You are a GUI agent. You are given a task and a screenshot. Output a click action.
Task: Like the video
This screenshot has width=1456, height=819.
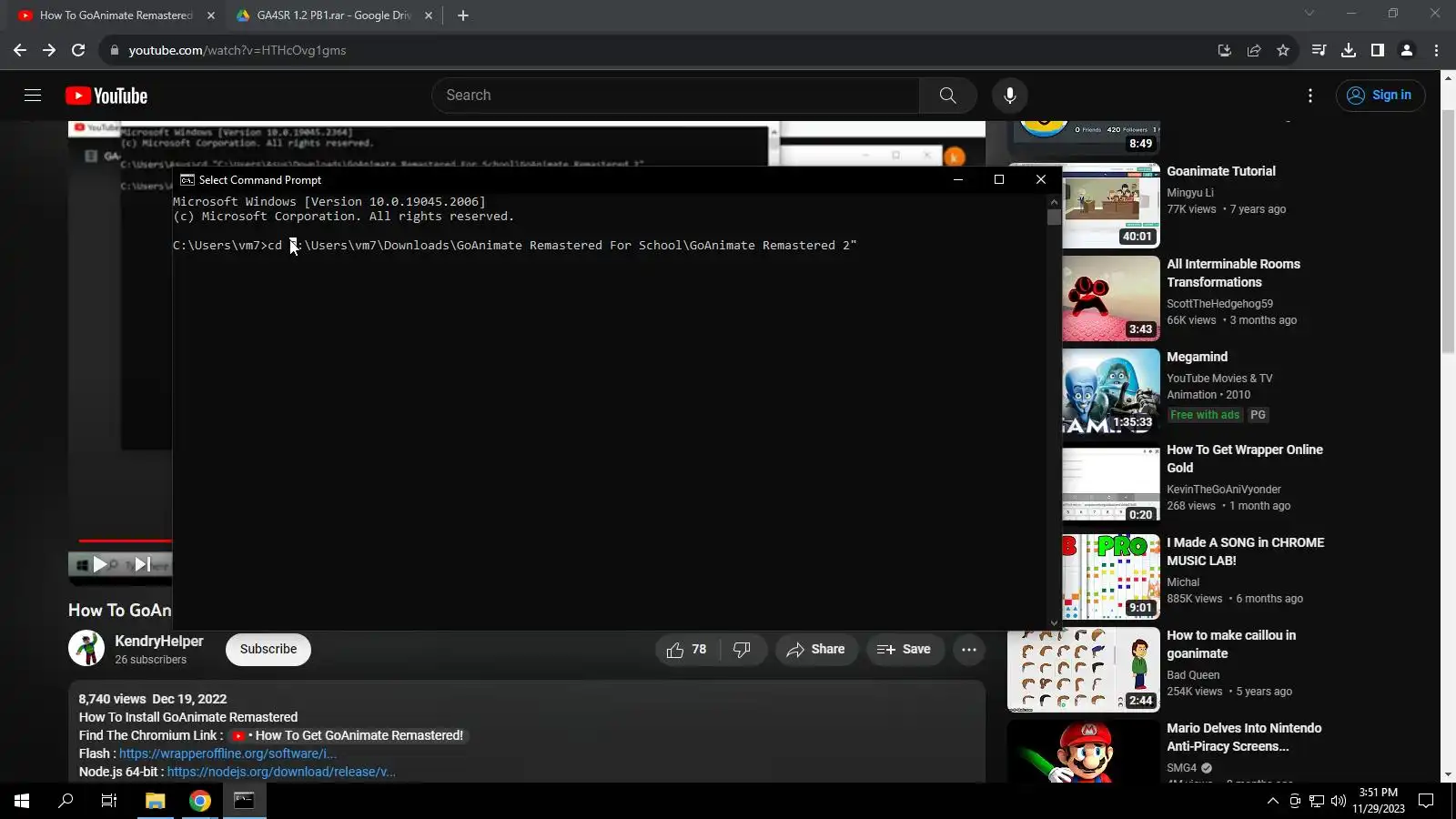[687, 650]
